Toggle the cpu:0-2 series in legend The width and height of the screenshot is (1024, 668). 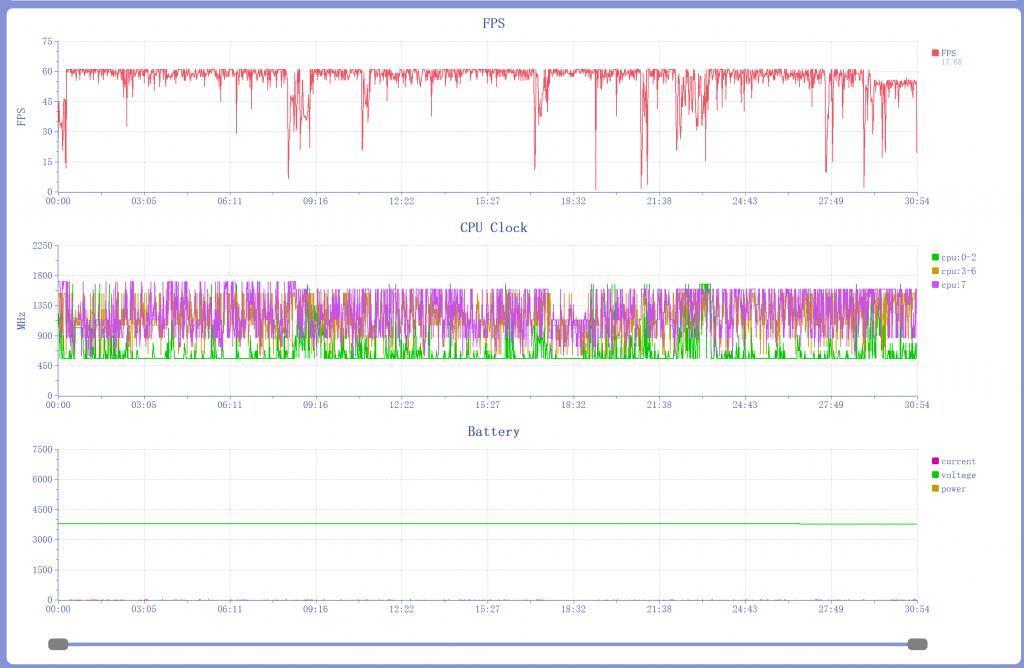pos(958,258)
